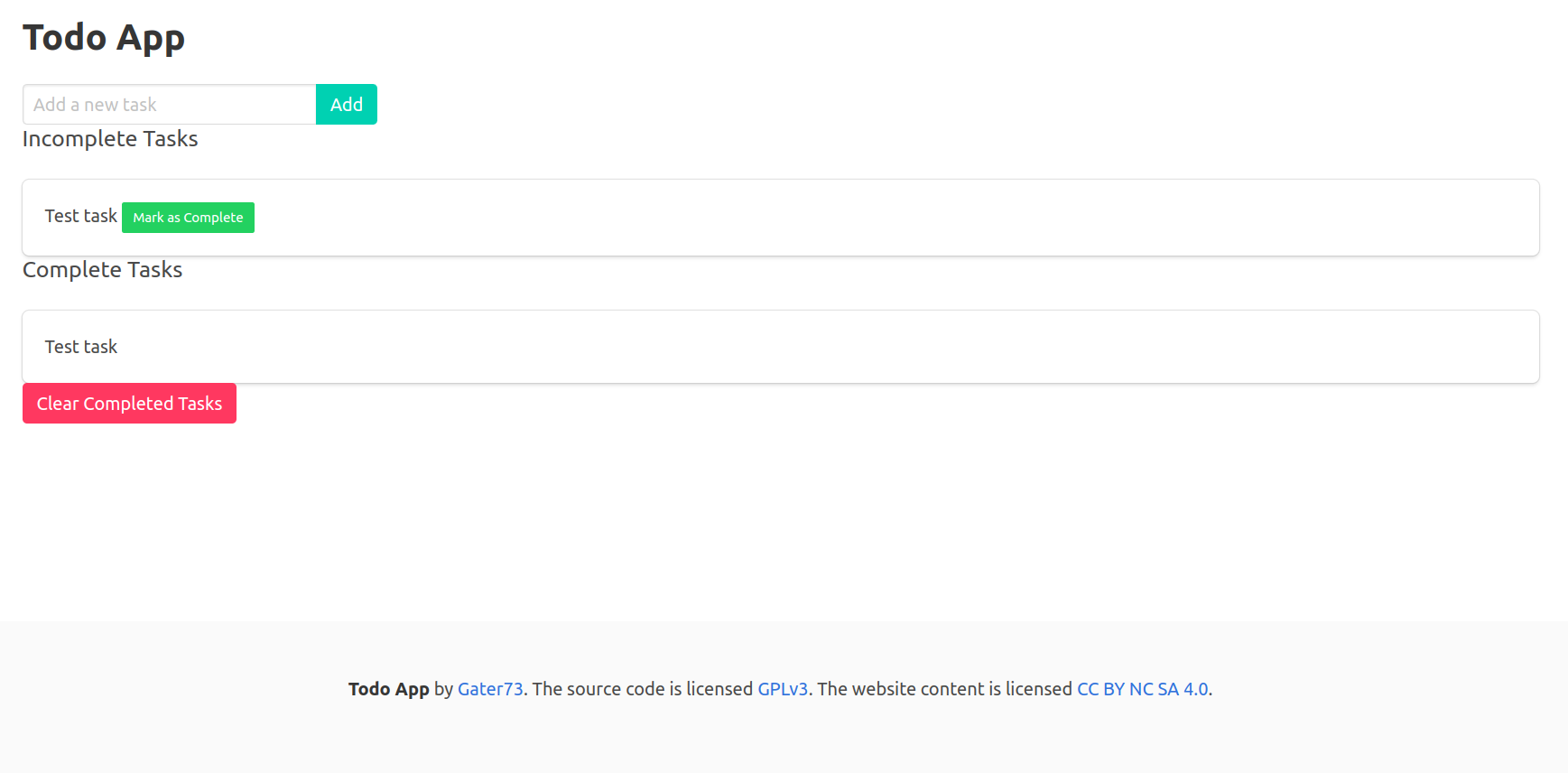Select the Test task text under Complete Tasks
1568x773 pixels.
(81, 347)
